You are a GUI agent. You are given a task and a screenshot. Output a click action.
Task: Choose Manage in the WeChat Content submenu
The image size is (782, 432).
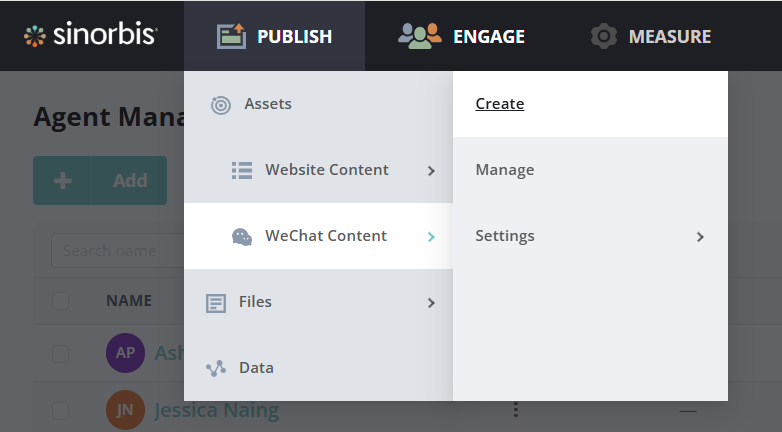click(505, 170)
